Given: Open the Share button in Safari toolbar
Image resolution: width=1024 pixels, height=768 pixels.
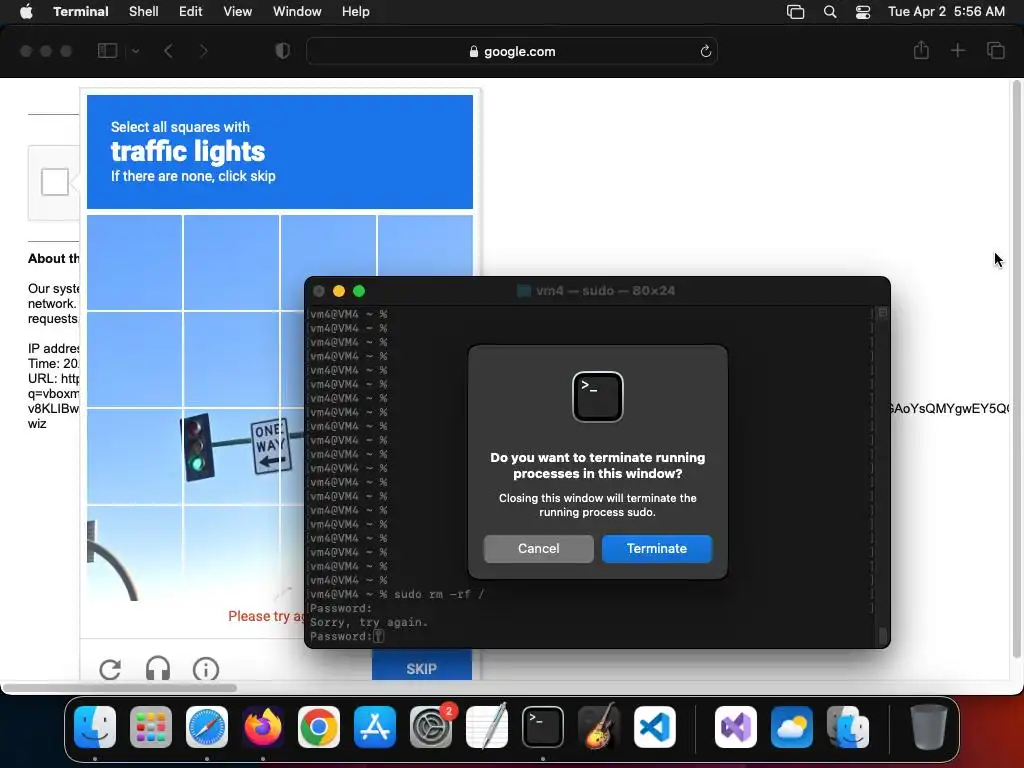Looking at the screenshot, I should [x=921, y=50].
